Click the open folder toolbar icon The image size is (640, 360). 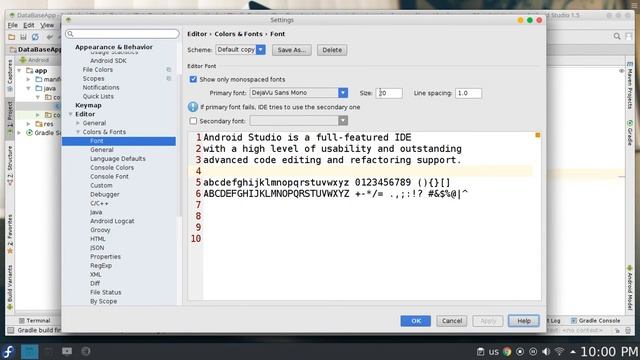pyautogui.click(x=12, y=37)
